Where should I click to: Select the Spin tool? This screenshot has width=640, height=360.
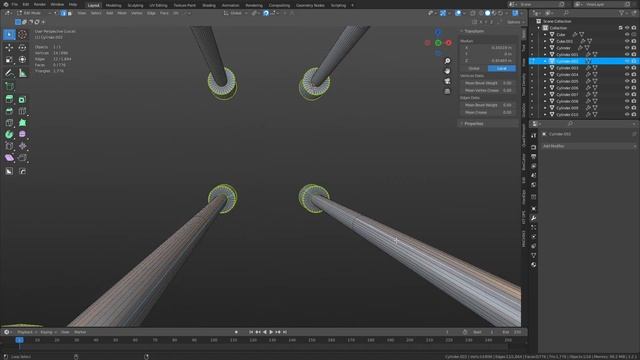pyautogui.click(x=9, y=134)
